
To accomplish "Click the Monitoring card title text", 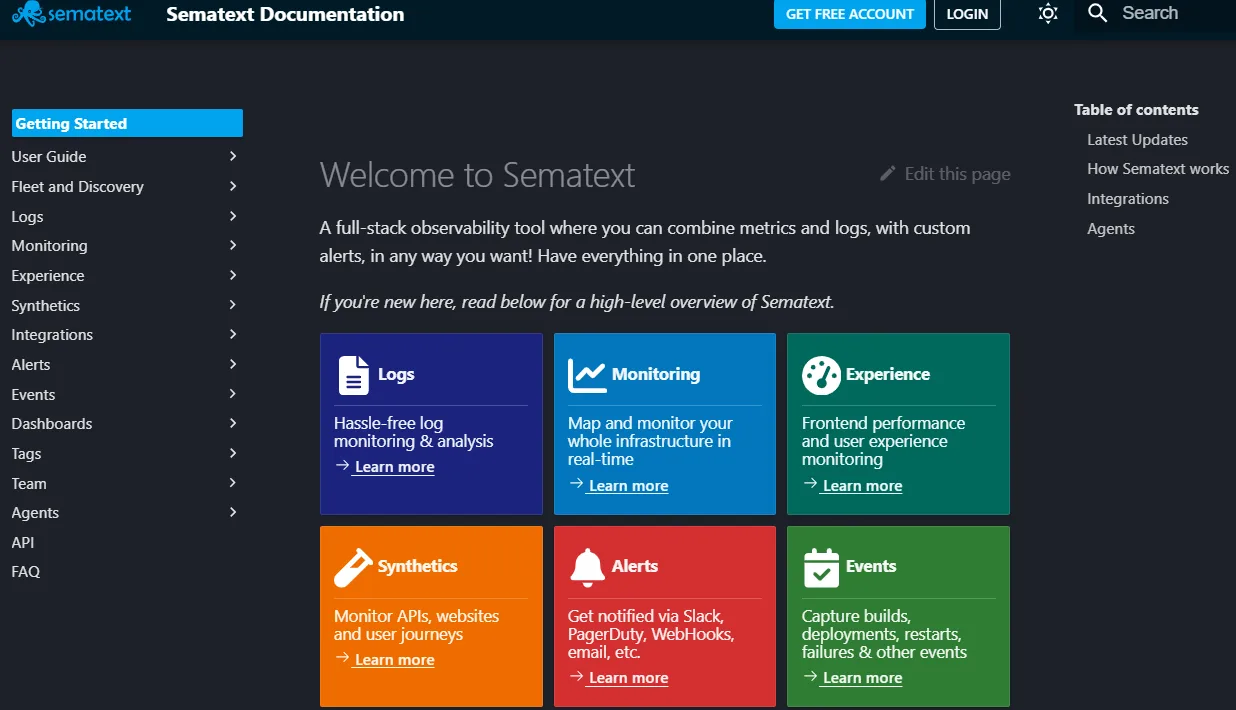I will pos(656,374).
